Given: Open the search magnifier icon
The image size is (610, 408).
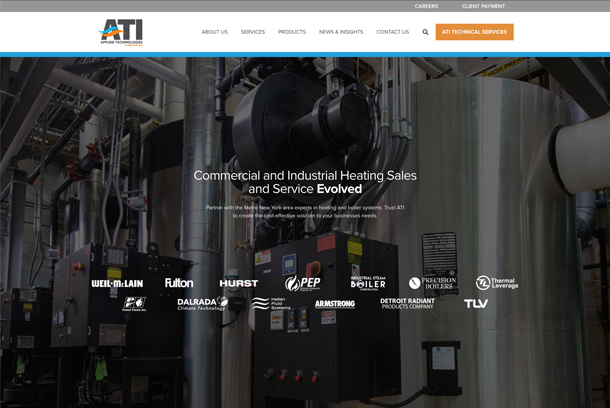Looking at the screenshot, I should point(425,32).
